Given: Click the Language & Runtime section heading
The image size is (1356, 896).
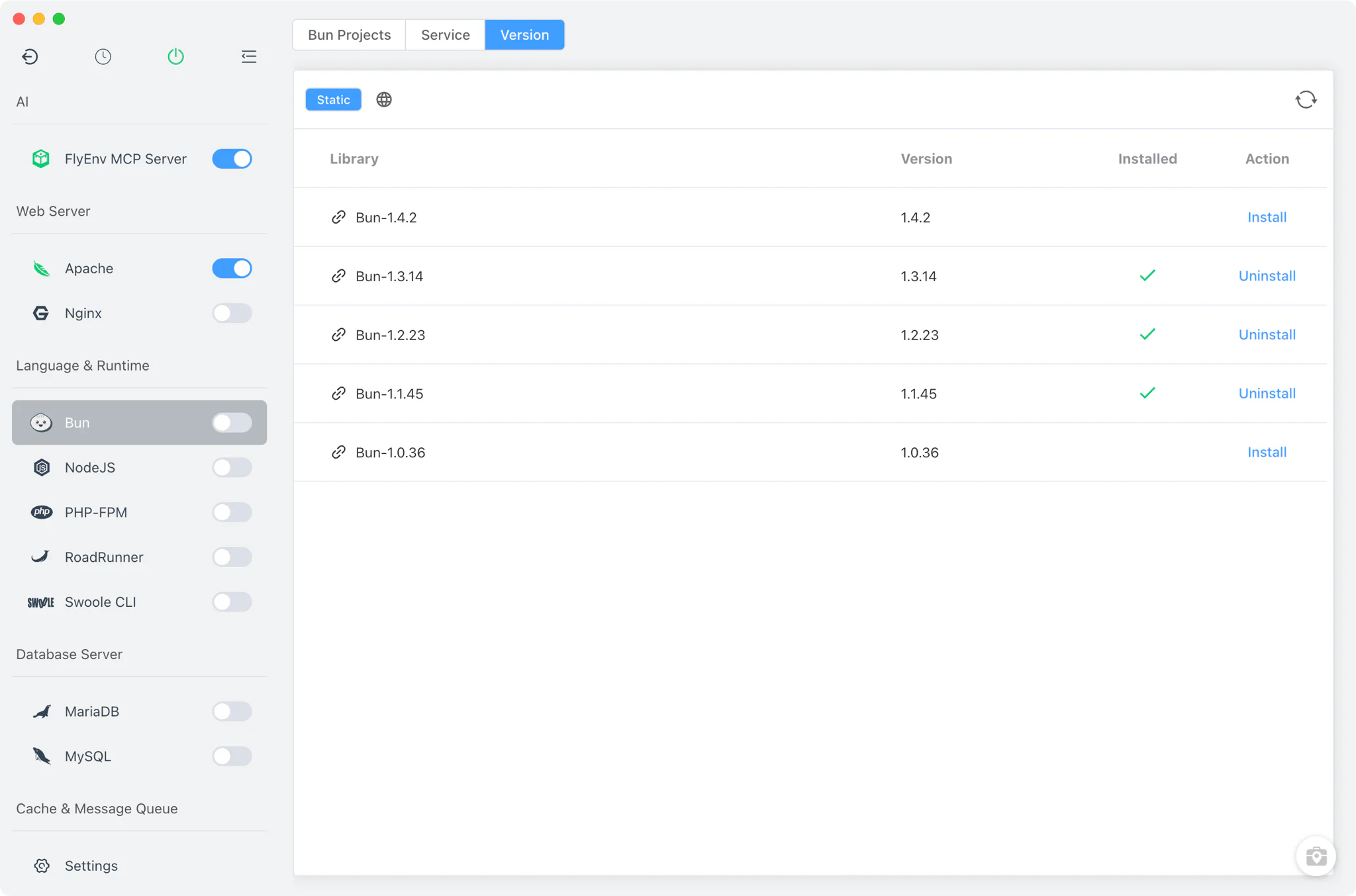Looking at the screenshot, I should coord(83,365).
